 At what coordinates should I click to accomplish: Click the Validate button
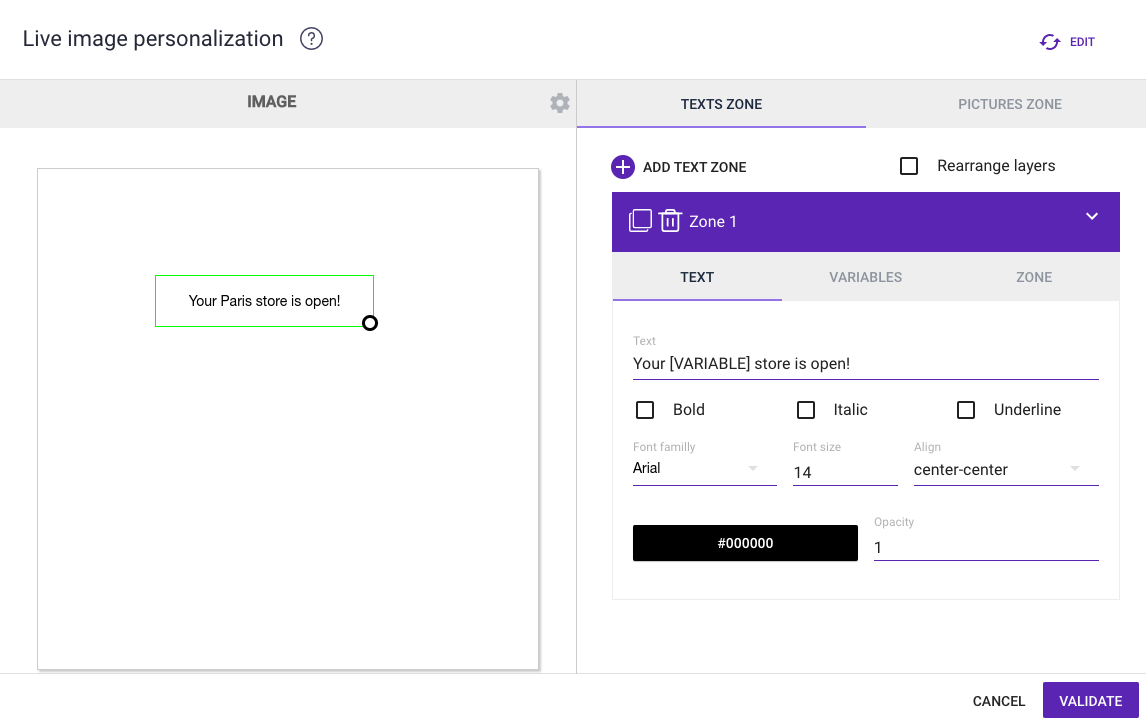[1090, 701]
